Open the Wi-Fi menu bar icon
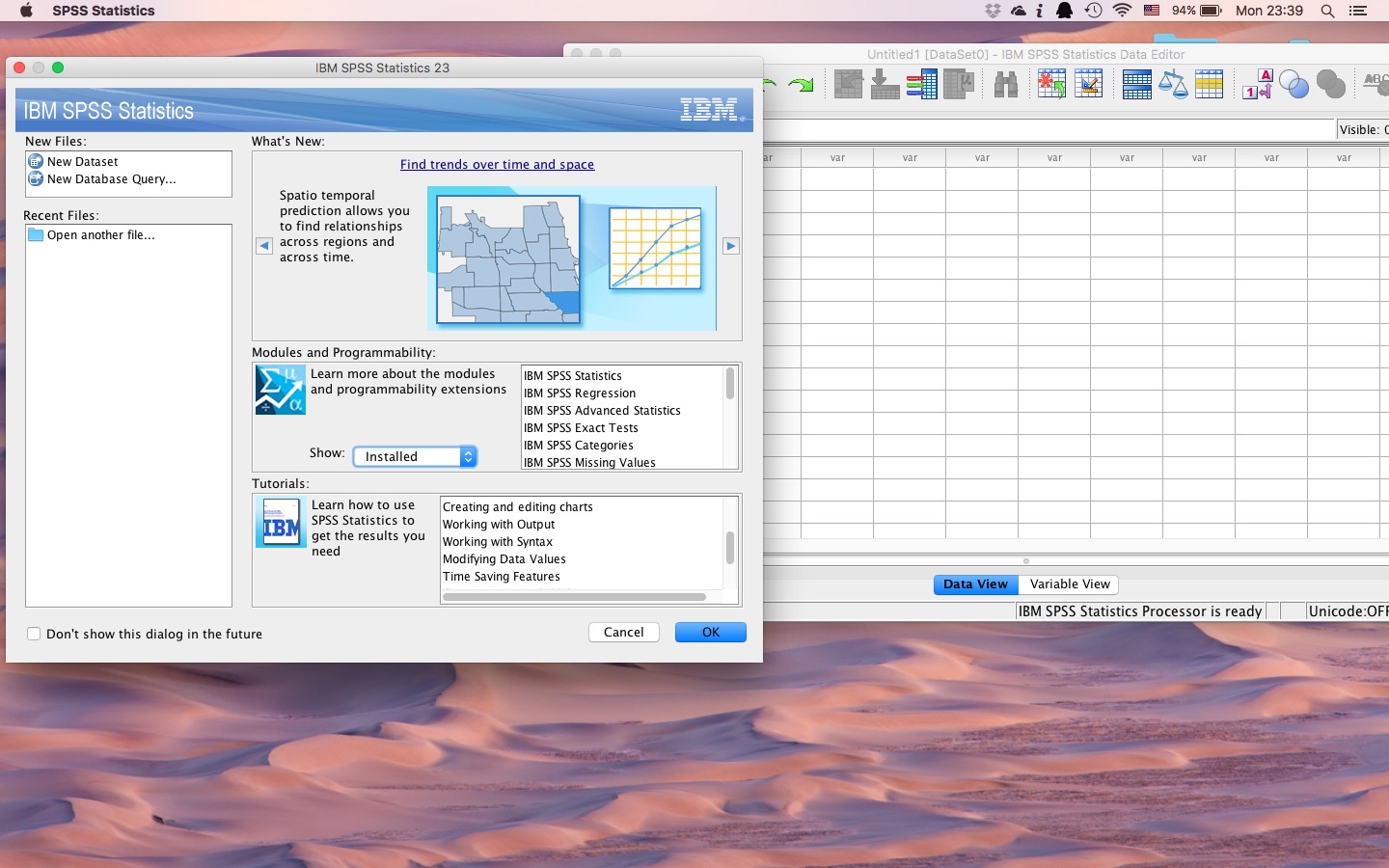Screen dimensions: 1389x868 (x=1122, y=11)
